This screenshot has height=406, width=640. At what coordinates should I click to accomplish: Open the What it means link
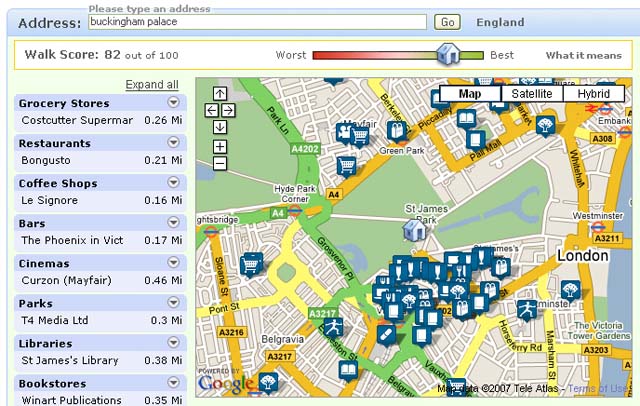[584, 55]
